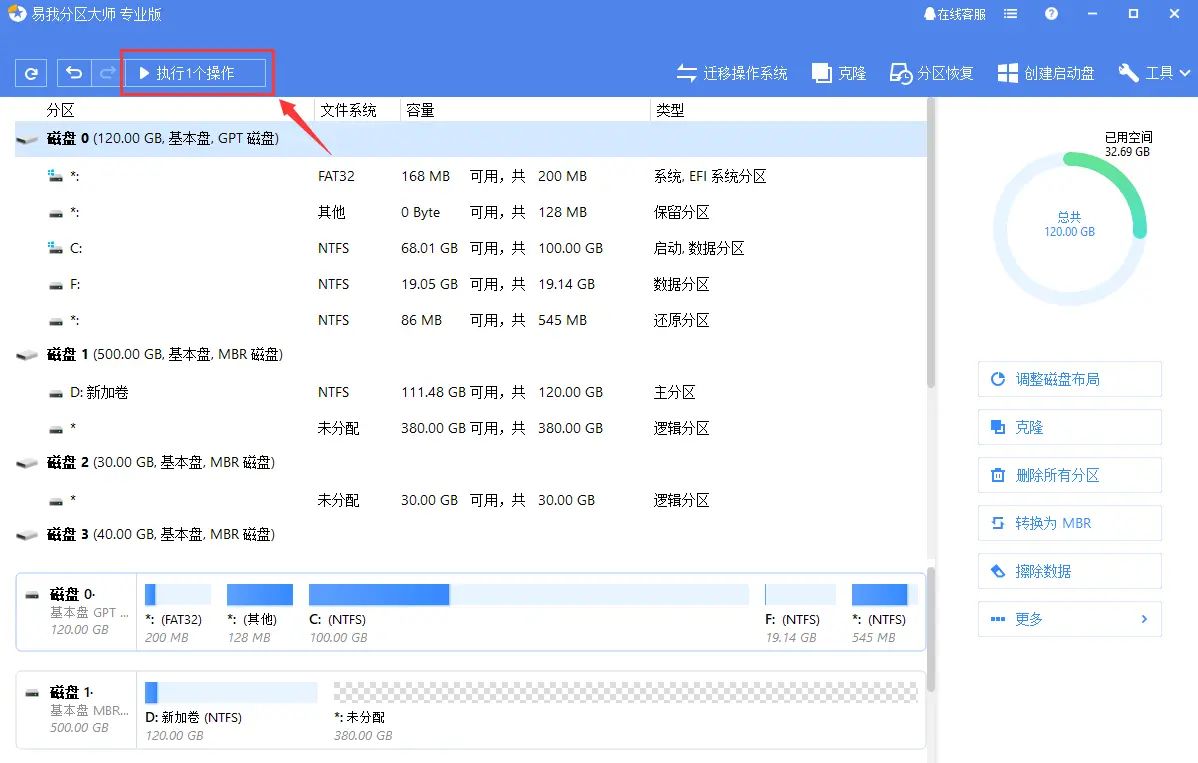The image size is (1198, 763).
Task: Select the 克隆 (Clone) toolbar icon
Action: pyautogui.click(x=838, y=72)
